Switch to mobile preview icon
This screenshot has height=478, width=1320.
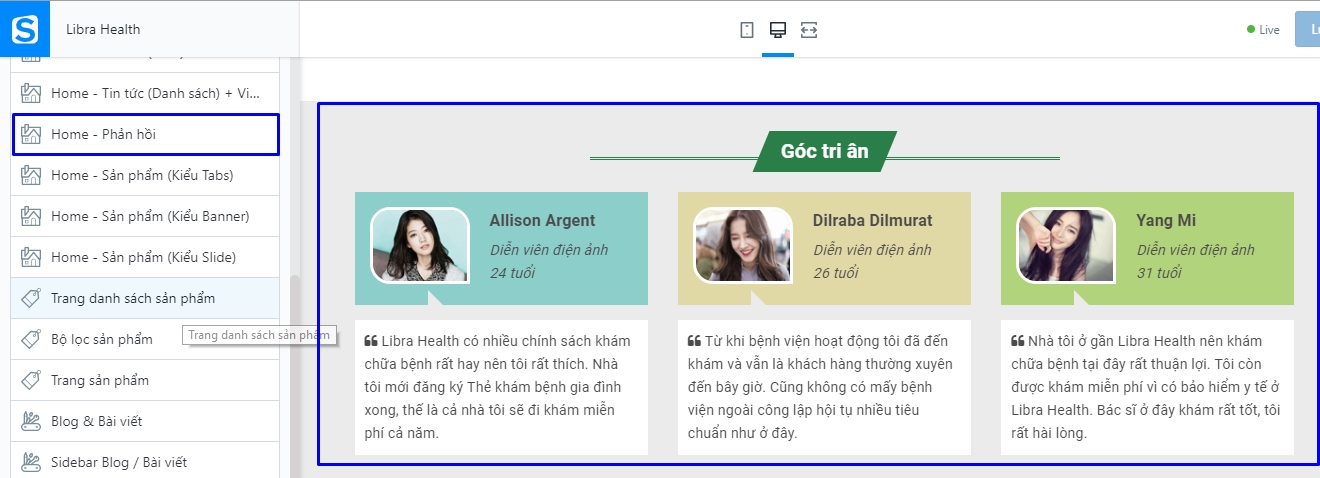tap(746, 30)
